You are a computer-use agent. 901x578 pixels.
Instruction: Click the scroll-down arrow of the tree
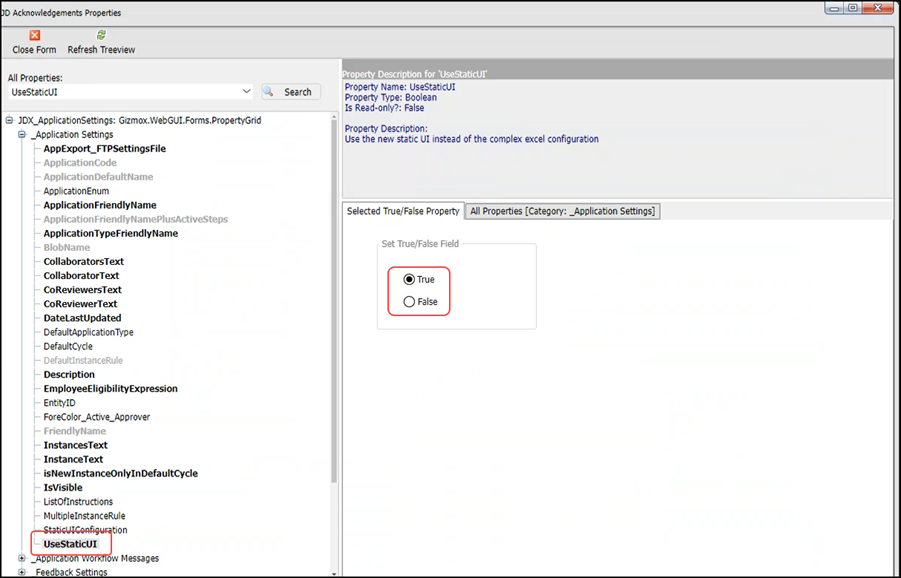coord(334,573)
